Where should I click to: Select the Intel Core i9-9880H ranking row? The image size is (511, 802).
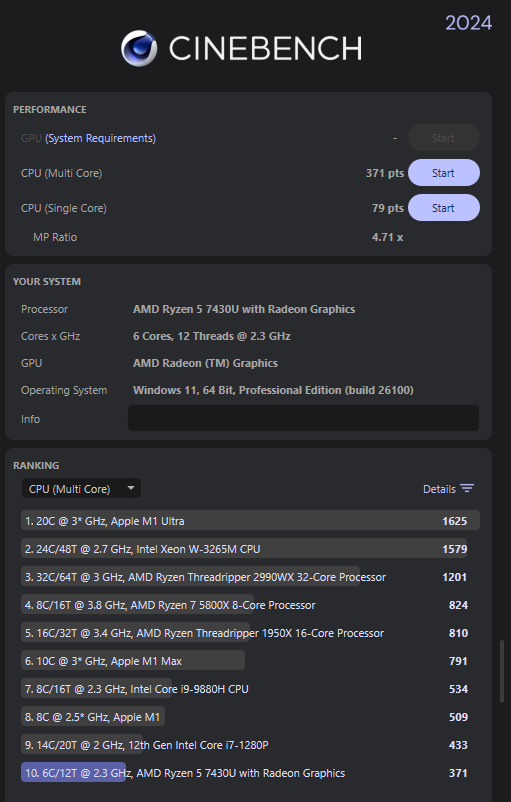point(250,689)
